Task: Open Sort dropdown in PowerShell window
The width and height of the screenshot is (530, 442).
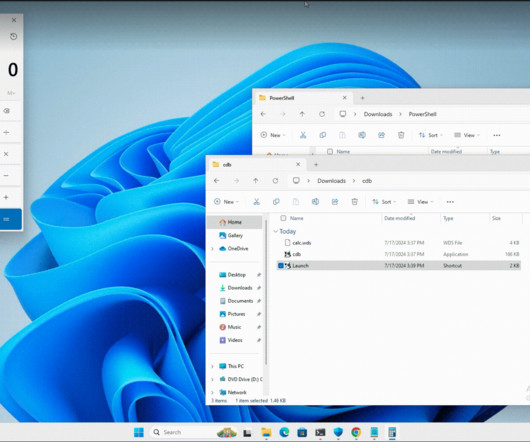Action: coord(431,135)
